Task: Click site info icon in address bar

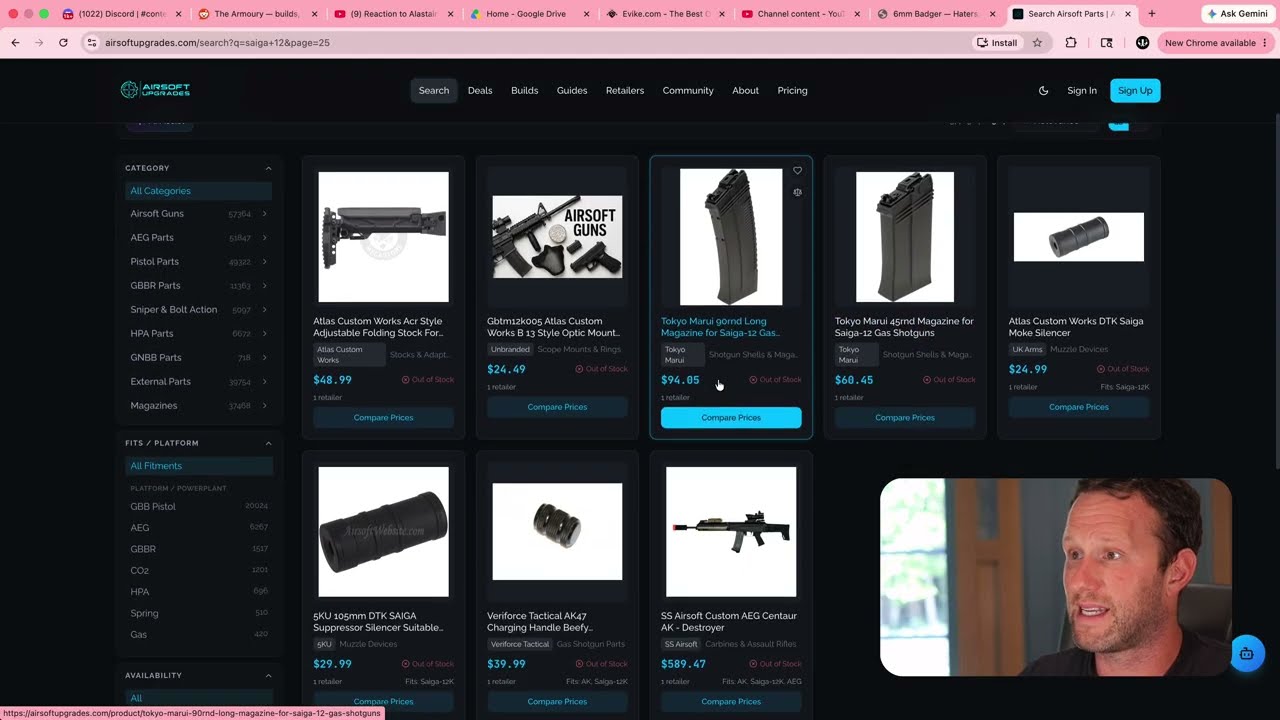Action: coord(91,43)
